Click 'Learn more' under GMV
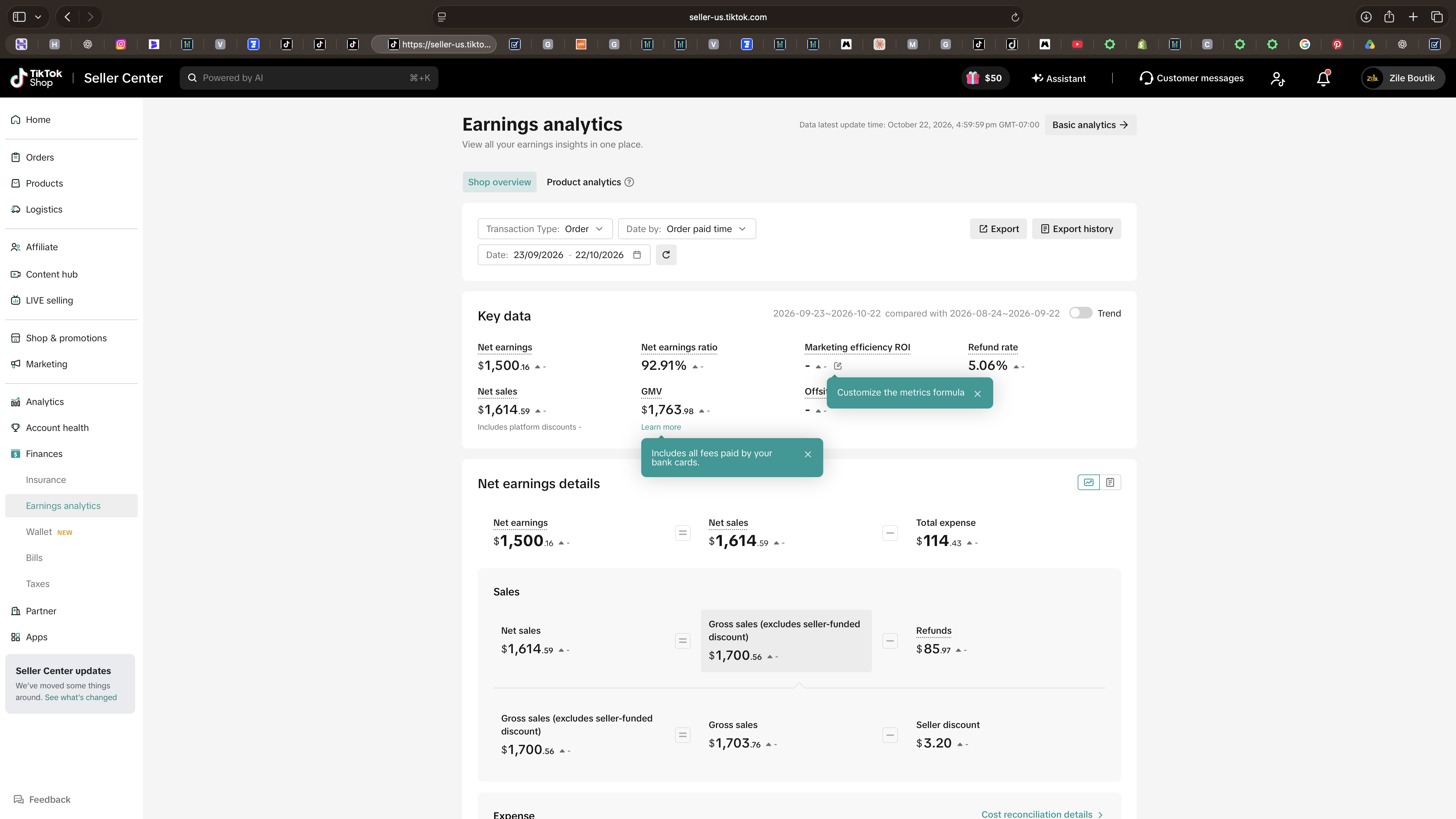Viewport: 1456px width, 819px height. point(661,427)
